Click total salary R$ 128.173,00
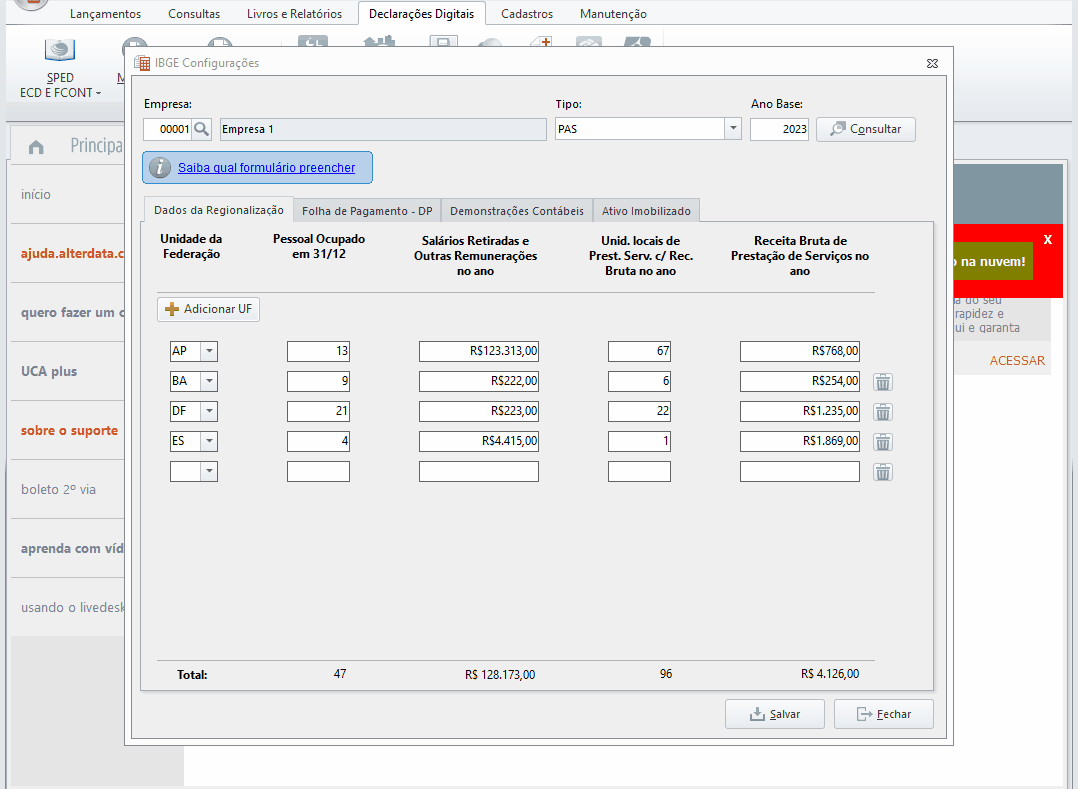This screenshot has width=1078, height=789. 500,675
